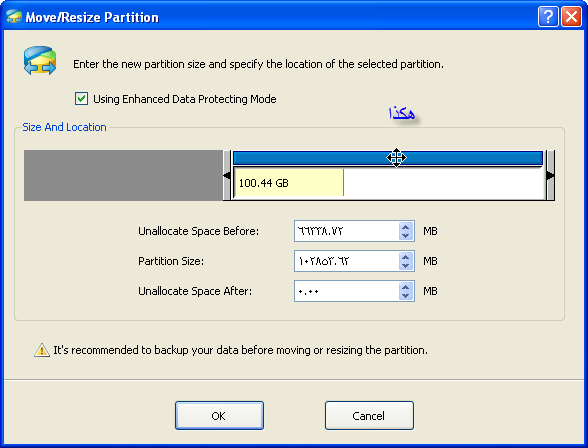
Task: Decrease Partition Size with down arrow
Action: pyautogui.click(x=405, y=265)
